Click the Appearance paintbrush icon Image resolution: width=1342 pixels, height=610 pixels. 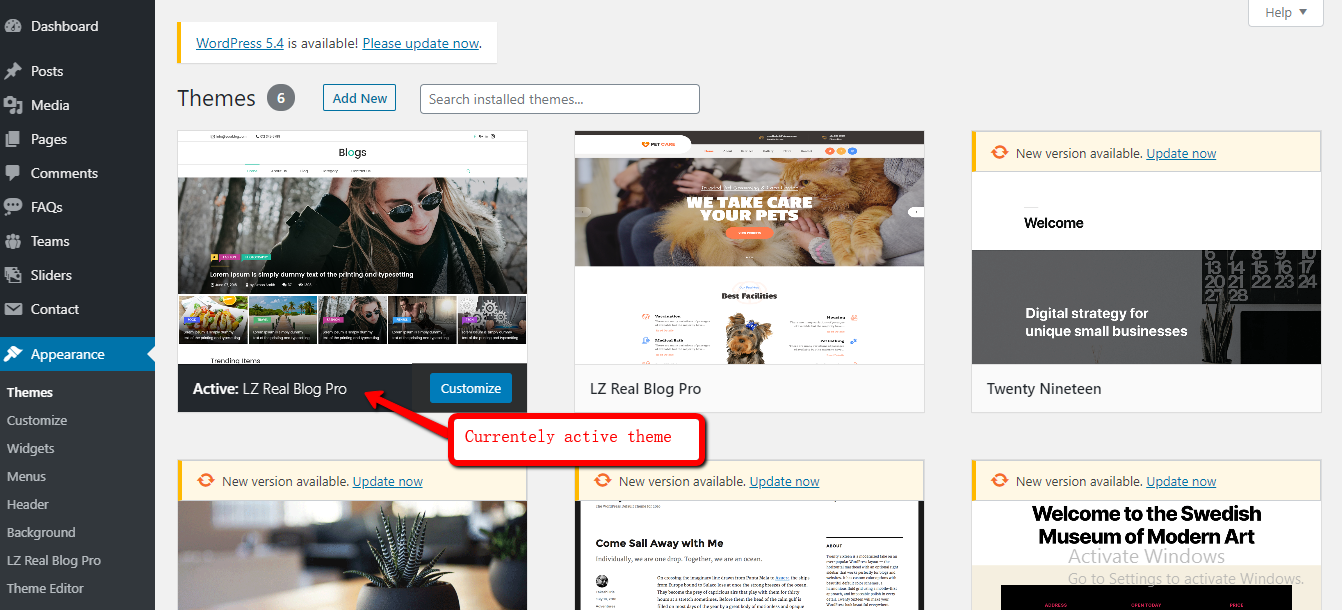13,354
